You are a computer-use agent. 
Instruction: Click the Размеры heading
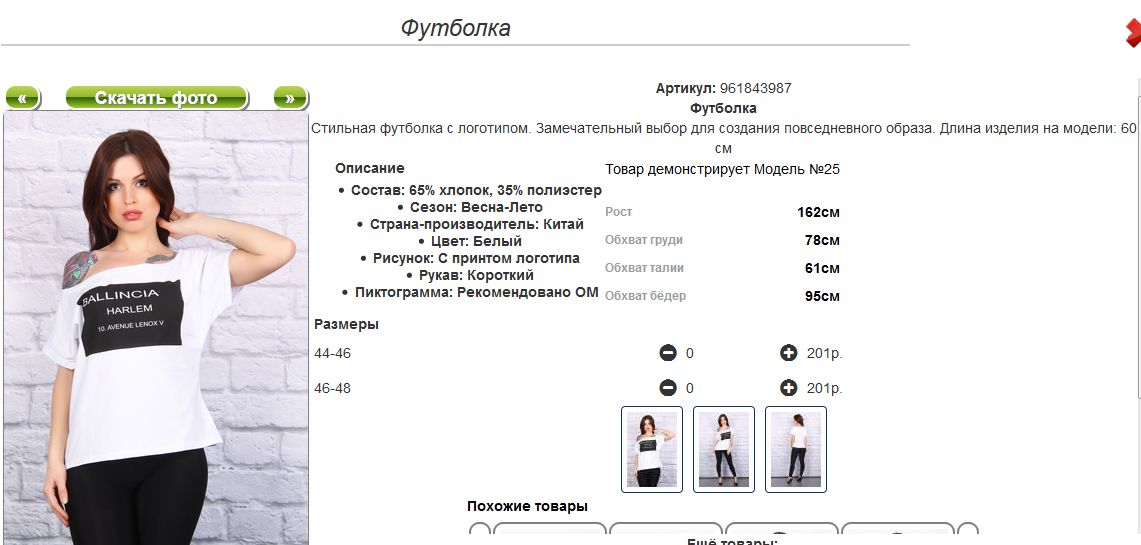346,325
